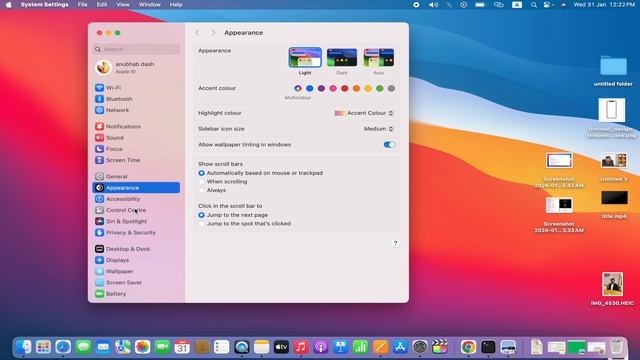Open Apple TV from the Dock
Image resolution: width=640 pixels, height=360 pixels.
click(281, 347)
